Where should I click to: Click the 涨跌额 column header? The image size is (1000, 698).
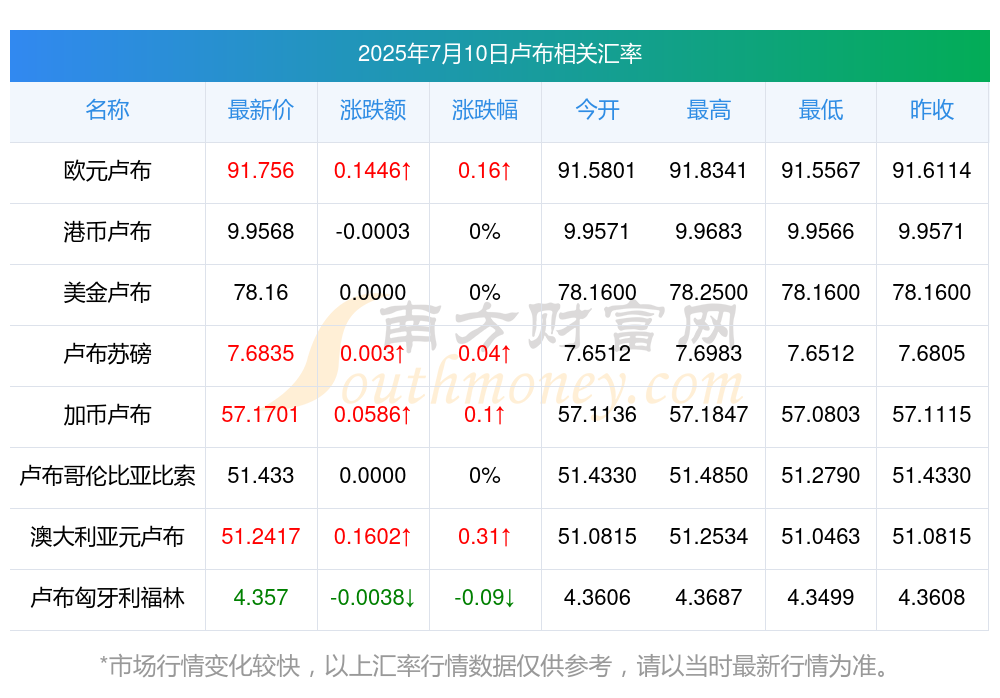372,110
